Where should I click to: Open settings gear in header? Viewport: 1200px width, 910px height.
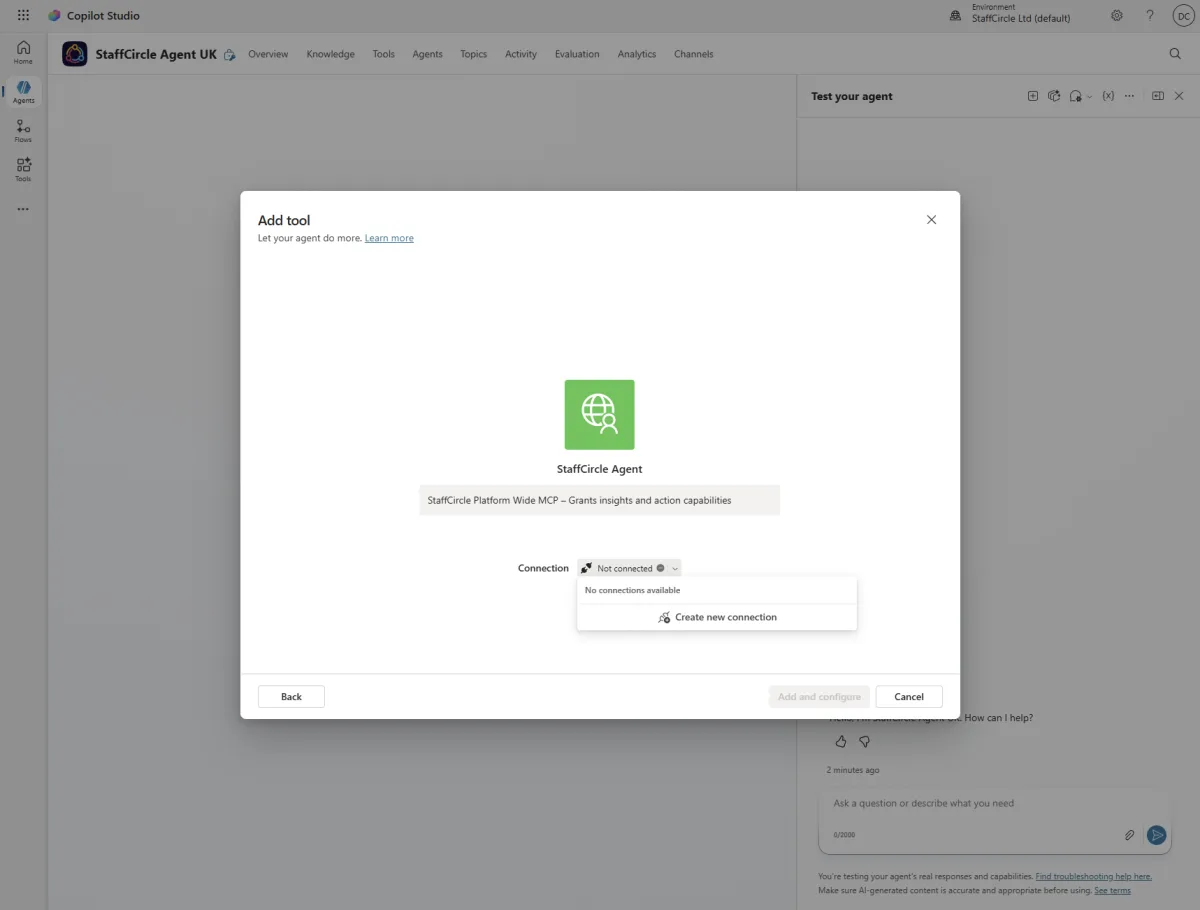click(x=1117, y=15)
